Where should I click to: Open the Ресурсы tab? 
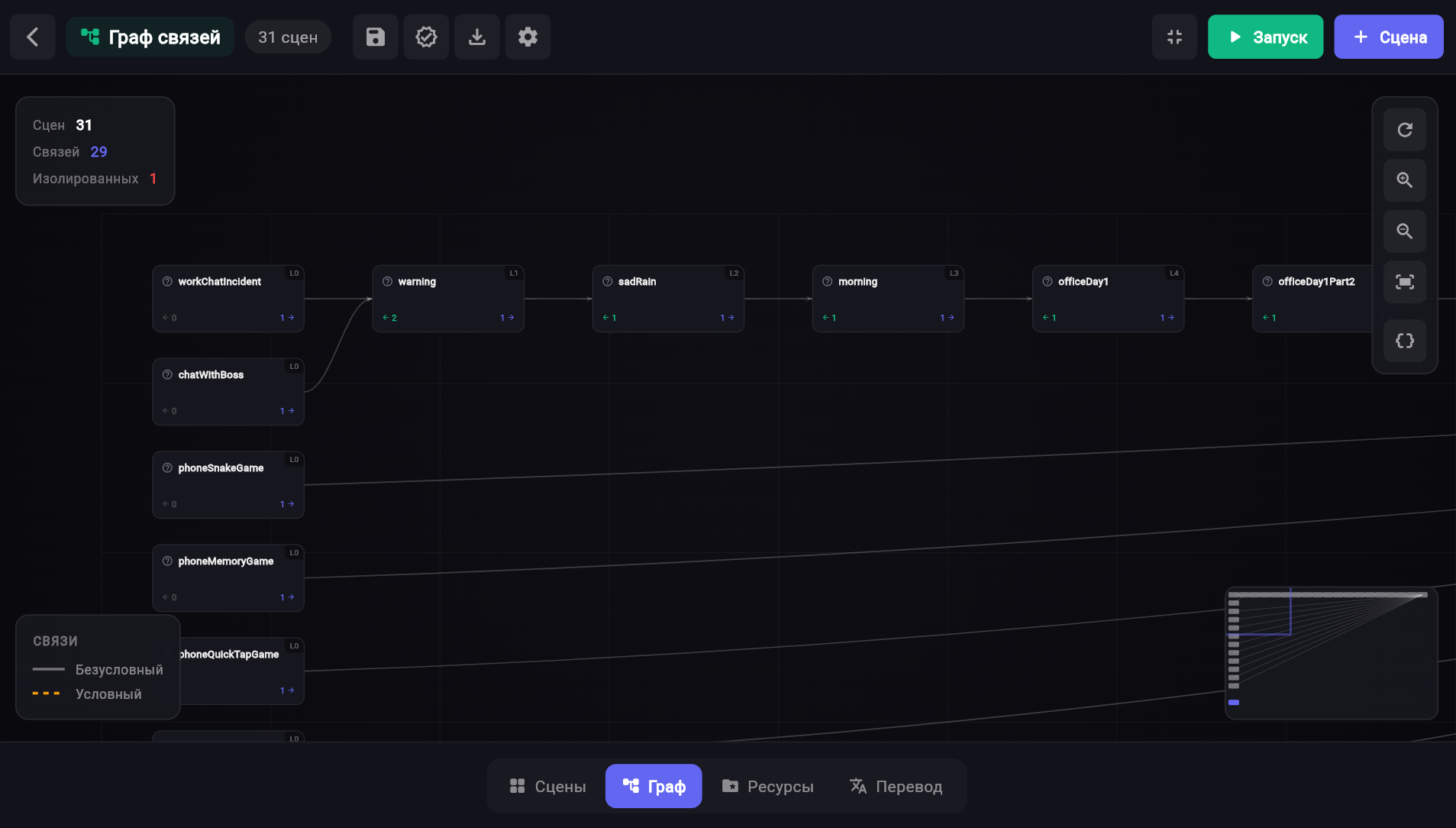pyautogui.click(x=767, y=786)
